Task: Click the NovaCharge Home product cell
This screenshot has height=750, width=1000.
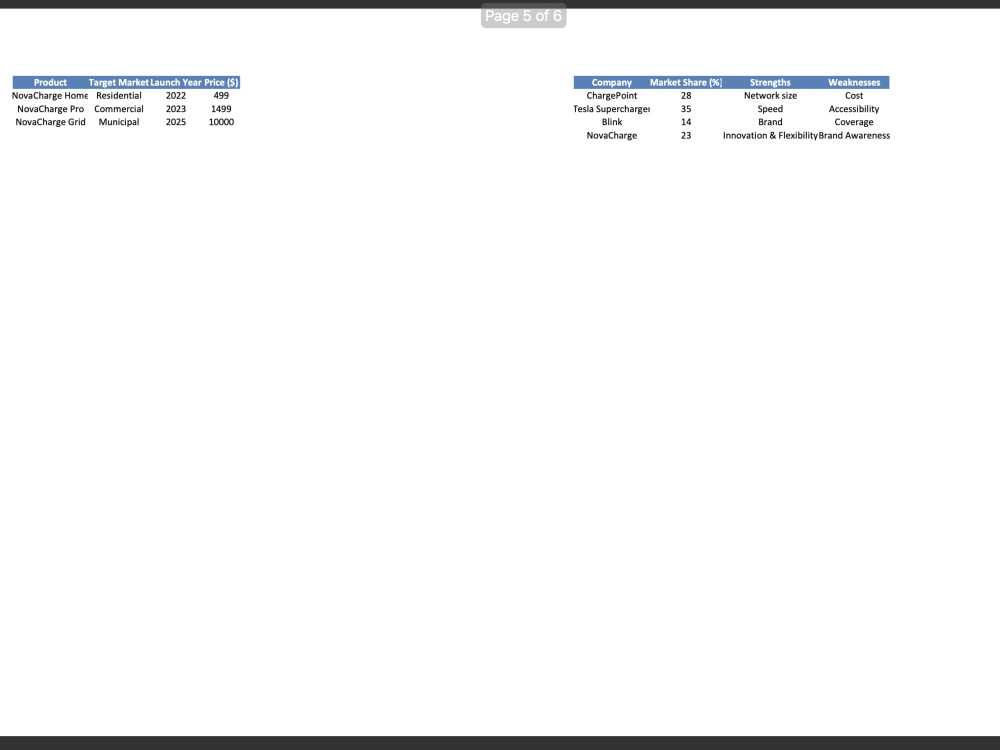Action: [x=50, y=96]
